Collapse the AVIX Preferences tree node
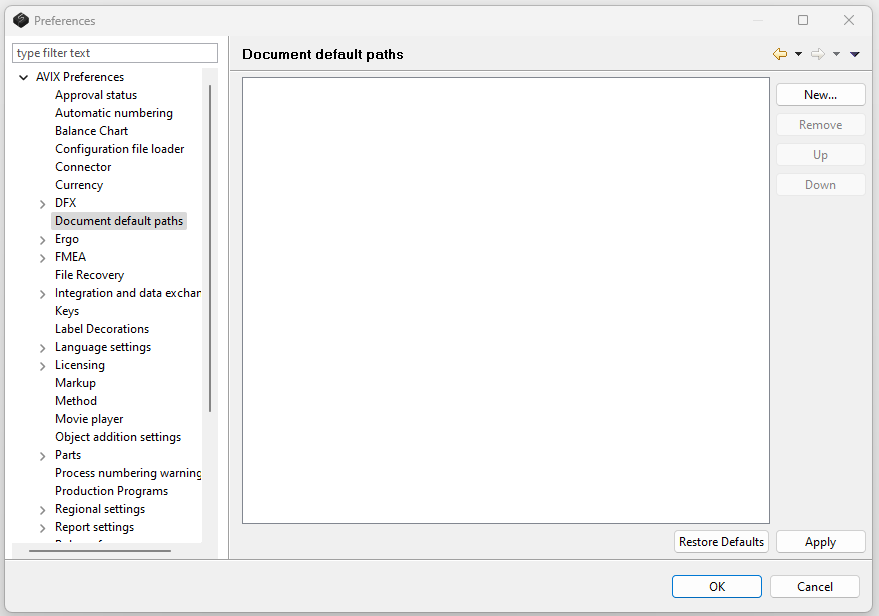This screenshot has height=616, width=879. pos(23,77)
